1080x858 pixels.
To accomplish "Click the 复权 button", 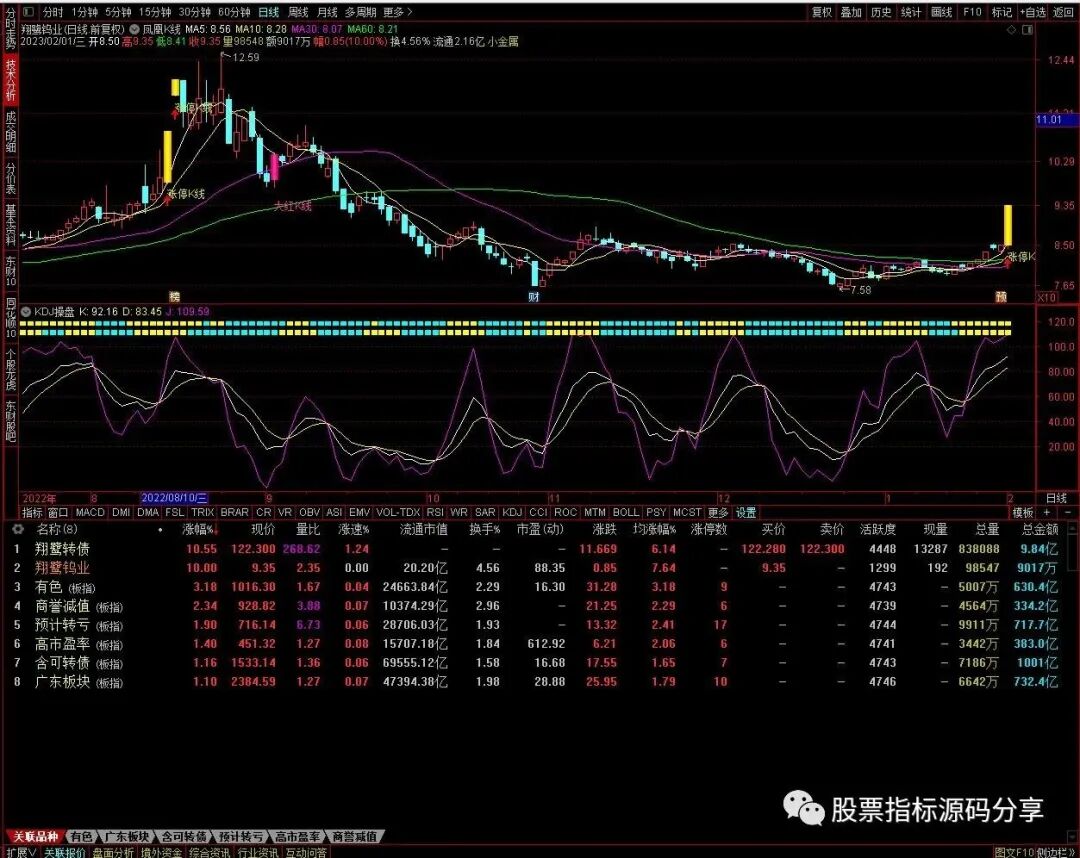I will click(x=822, y=12).
